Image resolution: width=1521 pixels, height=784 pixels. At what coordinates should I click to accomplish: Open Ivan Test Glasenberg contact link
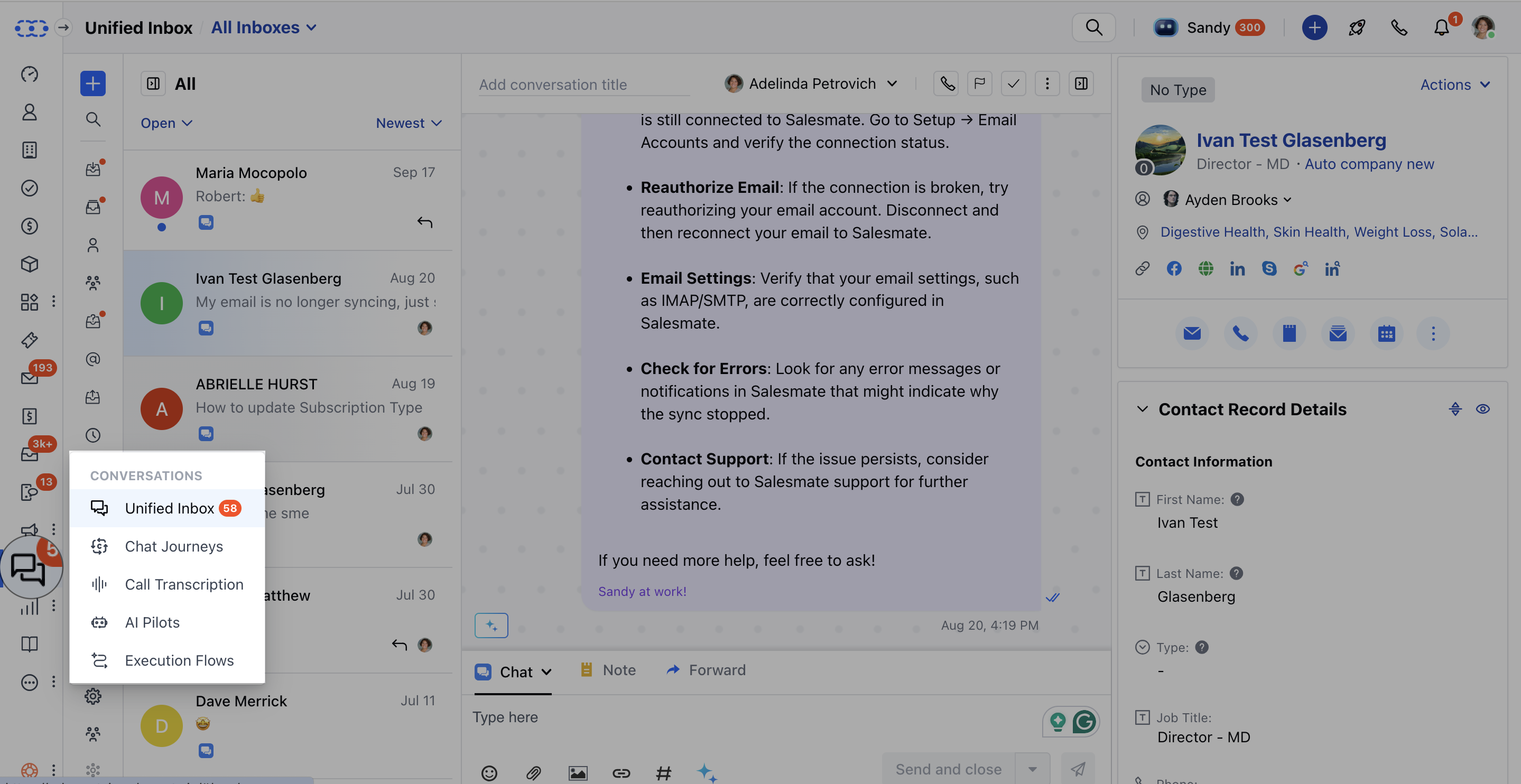1291,140
